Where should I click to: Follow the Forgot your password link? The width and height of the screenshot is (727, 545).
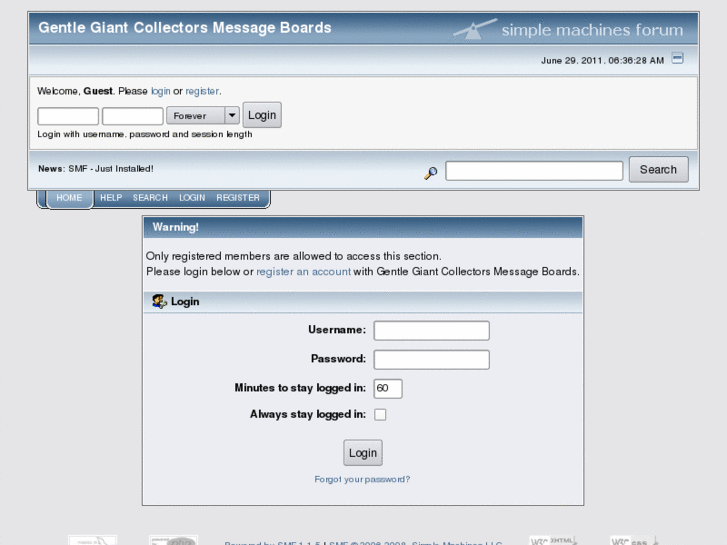(x=362, y=479)
